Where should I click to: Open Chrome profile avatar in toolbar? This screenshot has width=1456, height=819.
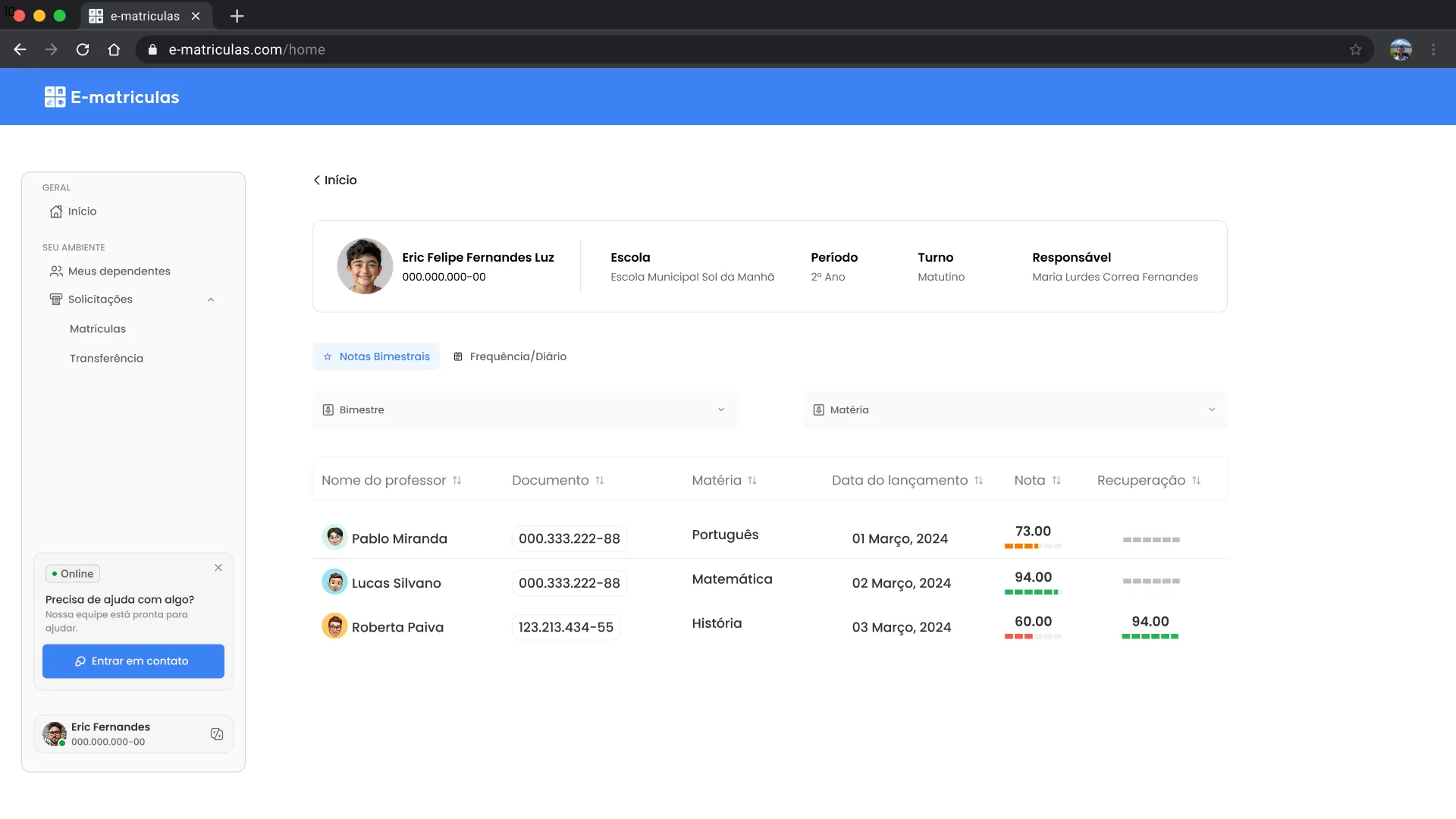(1401, 49)
